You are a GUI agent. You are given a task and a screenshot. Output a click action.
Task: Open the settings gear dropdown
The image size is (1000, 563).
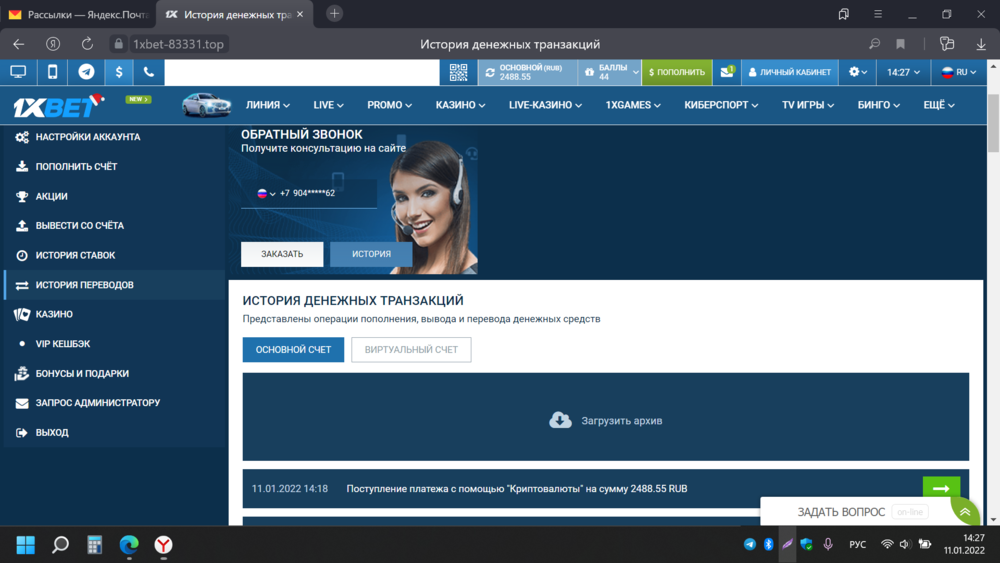click(x=857, y=72)
